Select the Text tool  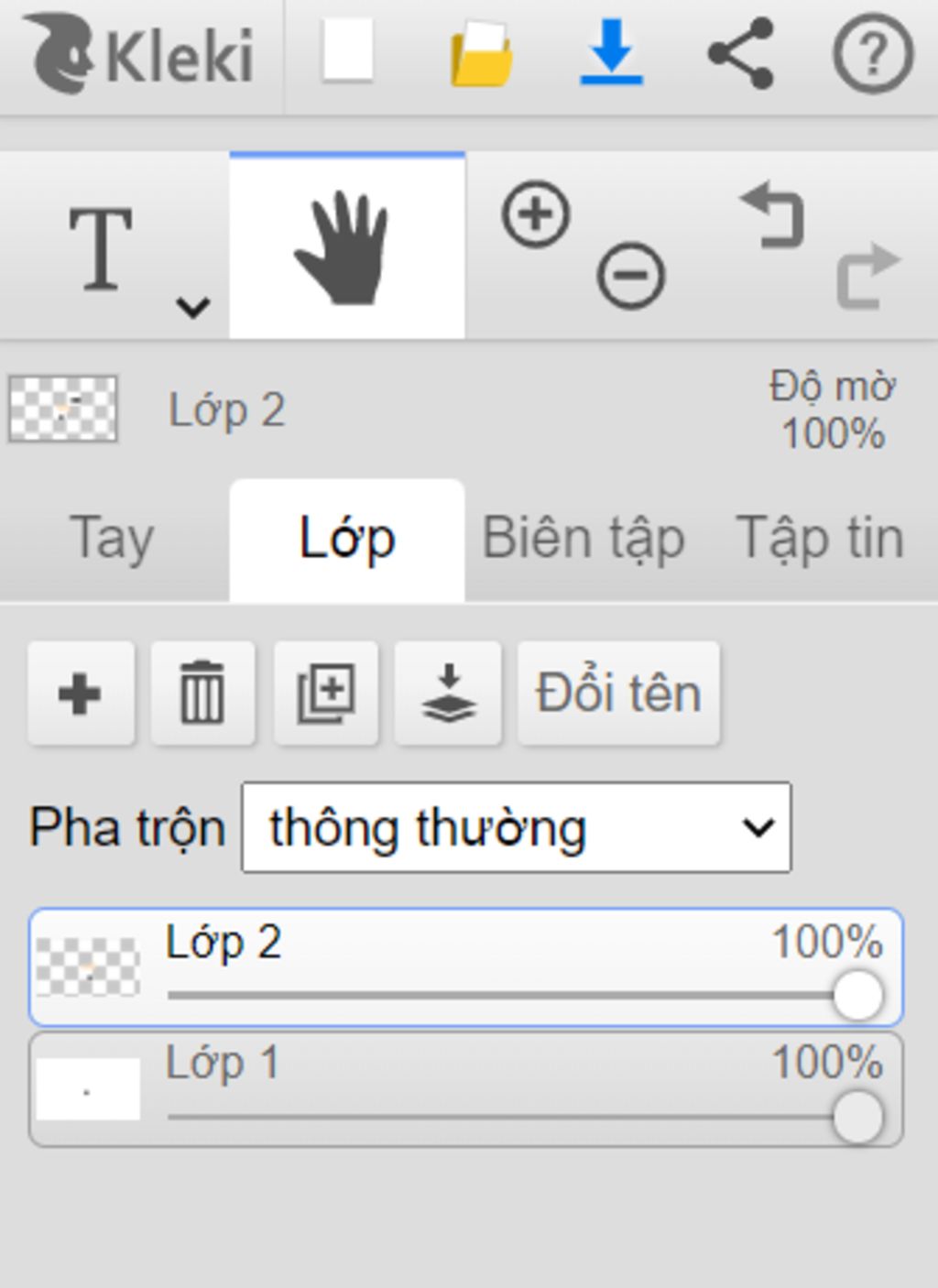(x=101, y=247)
